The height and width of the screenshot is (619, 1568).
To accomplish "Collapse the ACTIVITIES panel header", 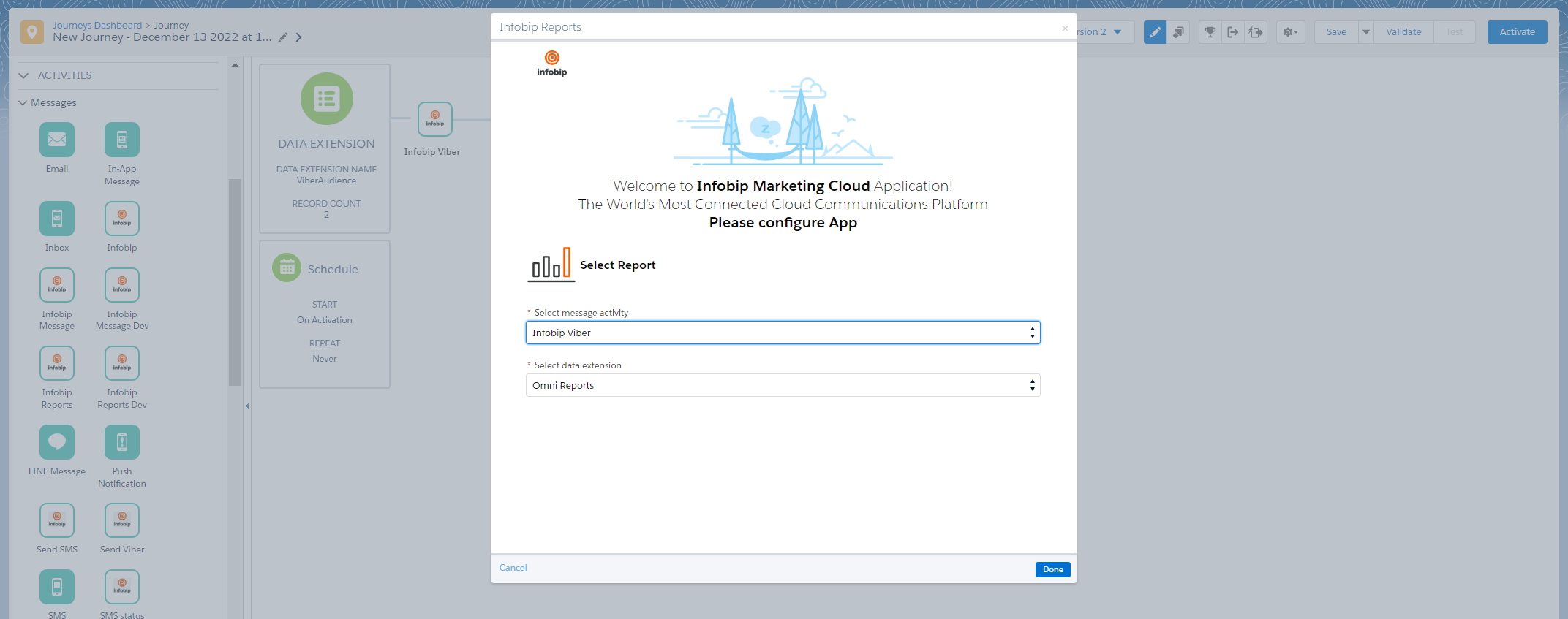I will coord(23,75).
